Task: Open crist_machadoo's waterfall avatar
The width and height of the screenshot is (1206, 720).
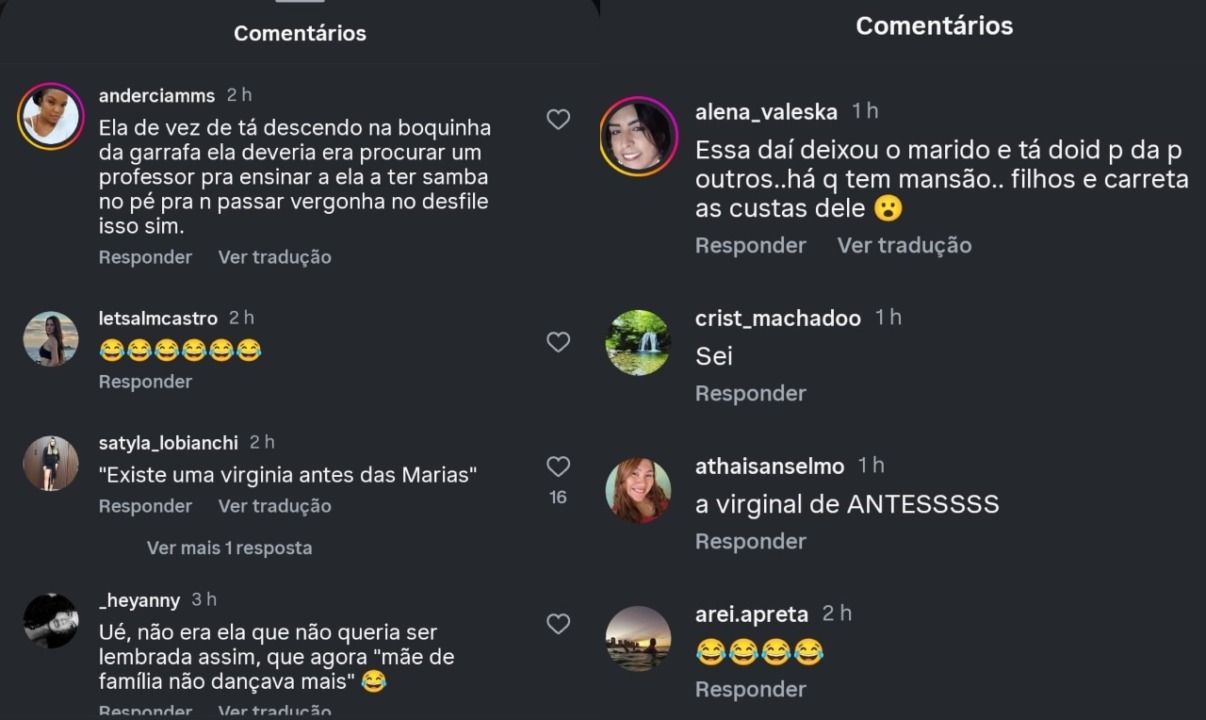Action: pyautogui.click(x=638, y=343)
